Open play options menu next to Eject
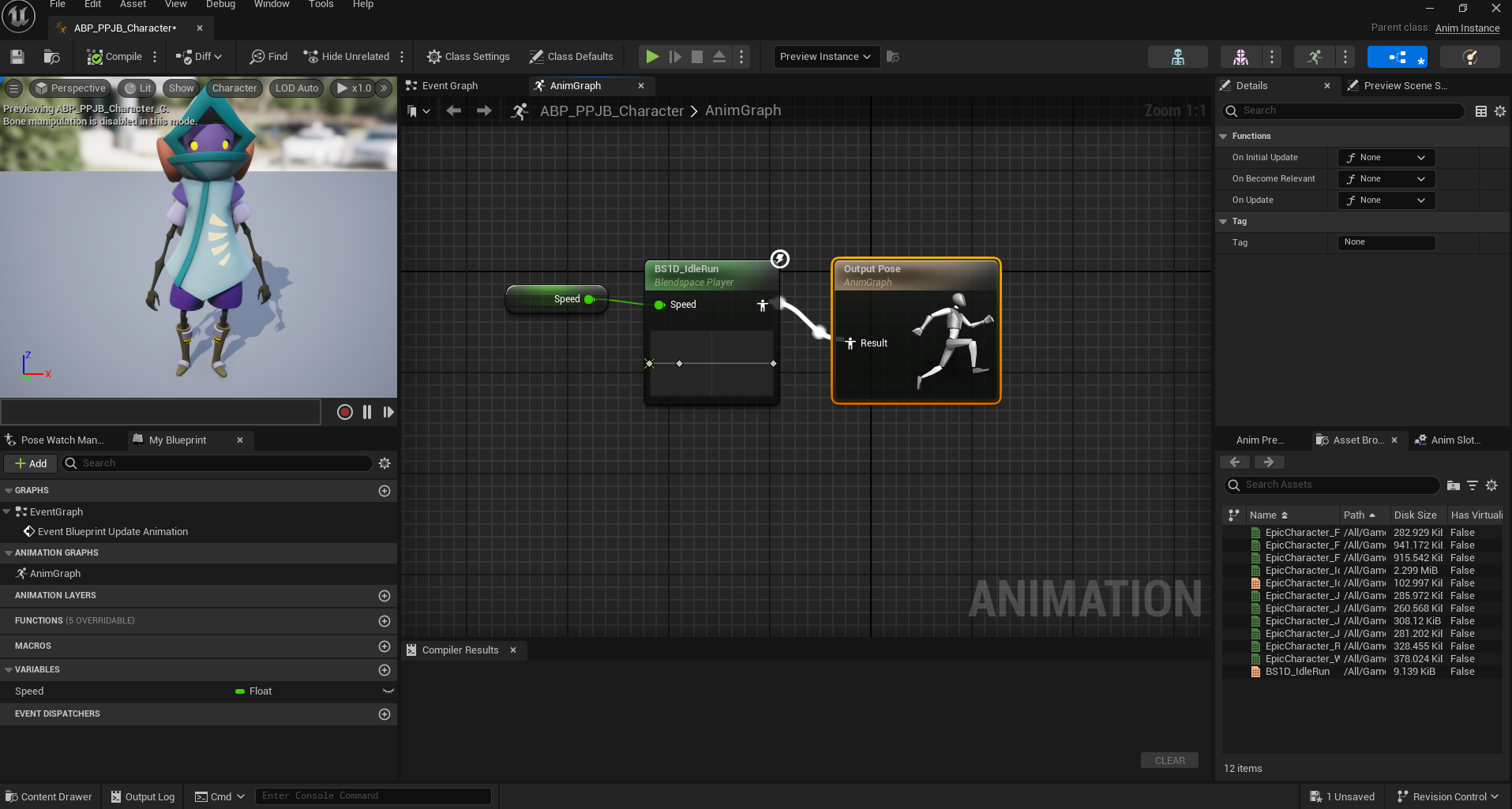 pyautogui.click(x=741, y=57)
